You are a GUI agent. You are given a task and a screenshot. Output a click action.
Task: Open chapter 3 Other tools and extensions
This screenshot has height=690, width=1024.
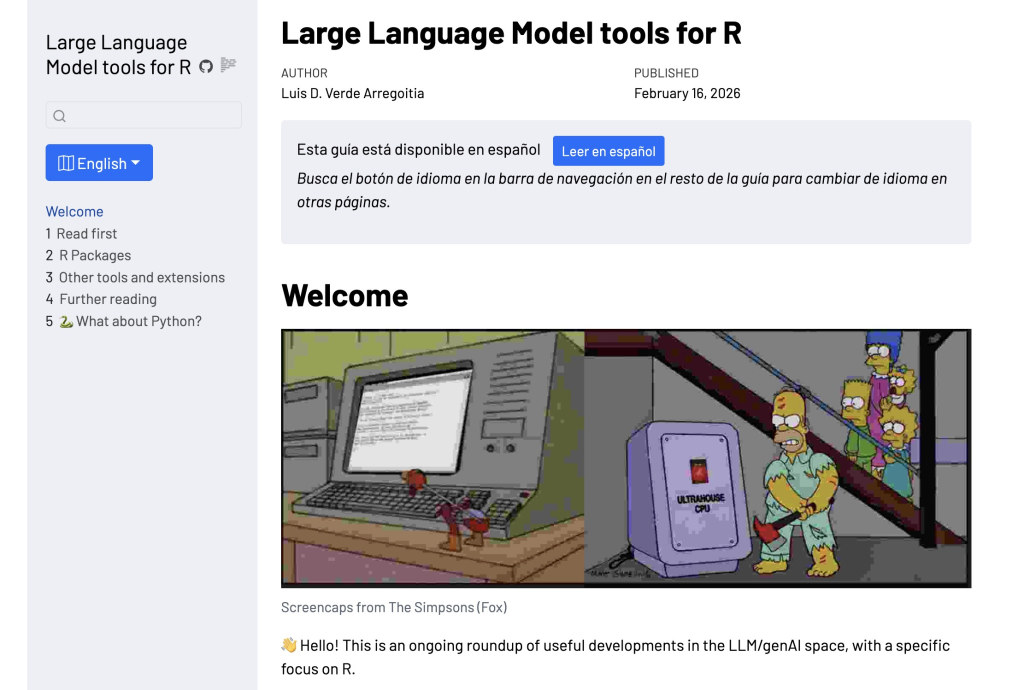135,277
